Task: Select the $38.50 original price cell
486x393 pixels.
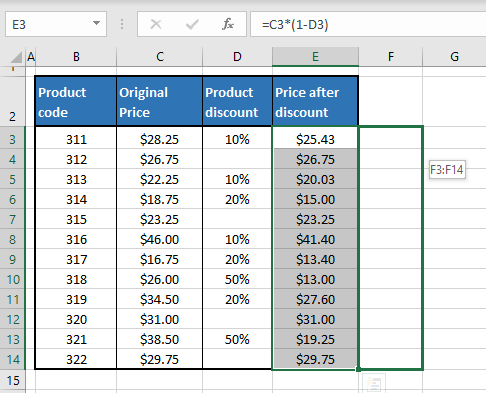Action: coord(160,339)
